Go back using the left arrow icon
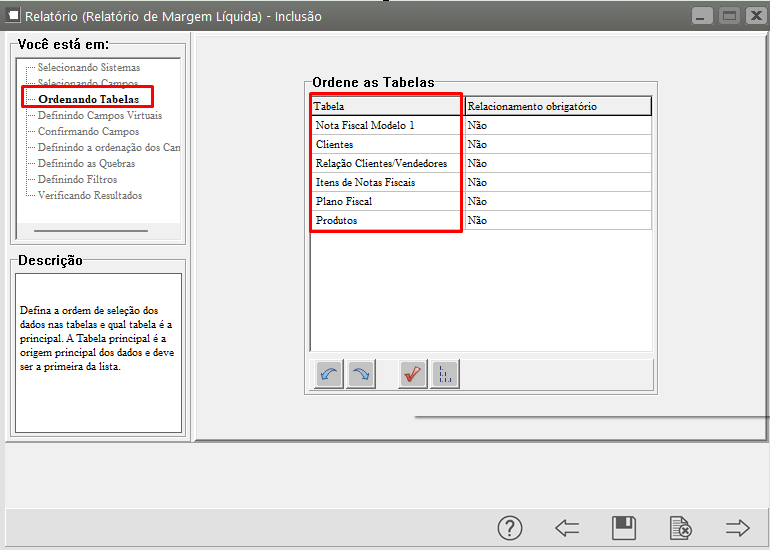The height and width of the screenshot is (550, 770). (567, 528)
